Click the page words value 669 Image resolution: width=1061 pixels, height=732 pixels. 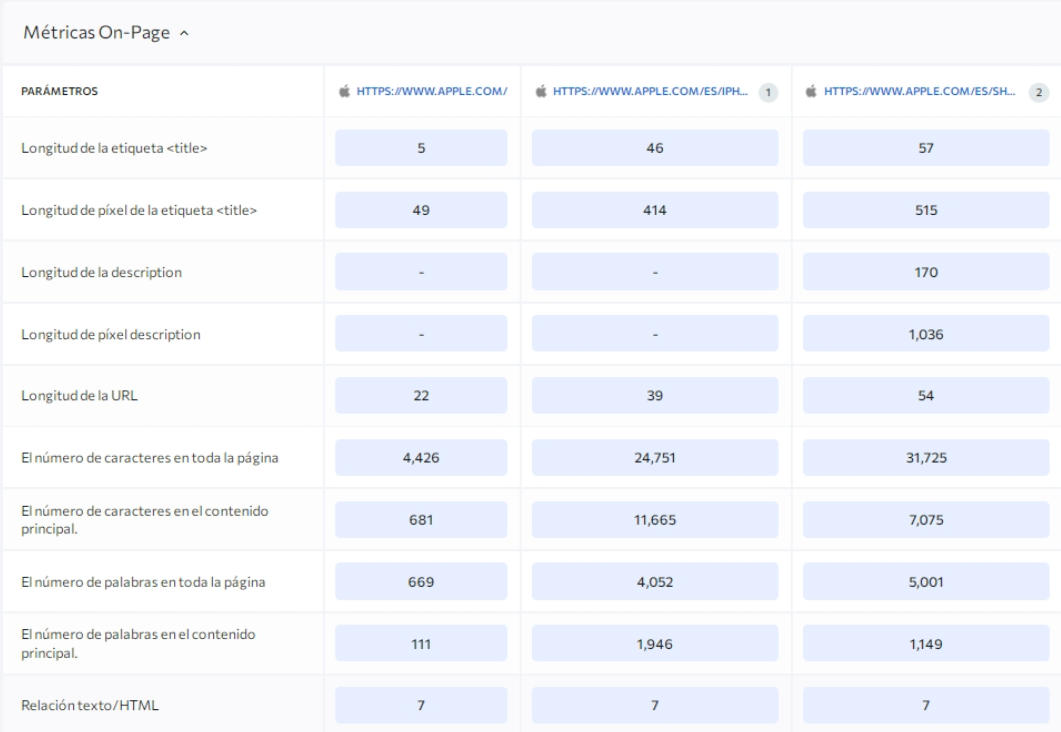pyautogui.click(x=421, y=582)
